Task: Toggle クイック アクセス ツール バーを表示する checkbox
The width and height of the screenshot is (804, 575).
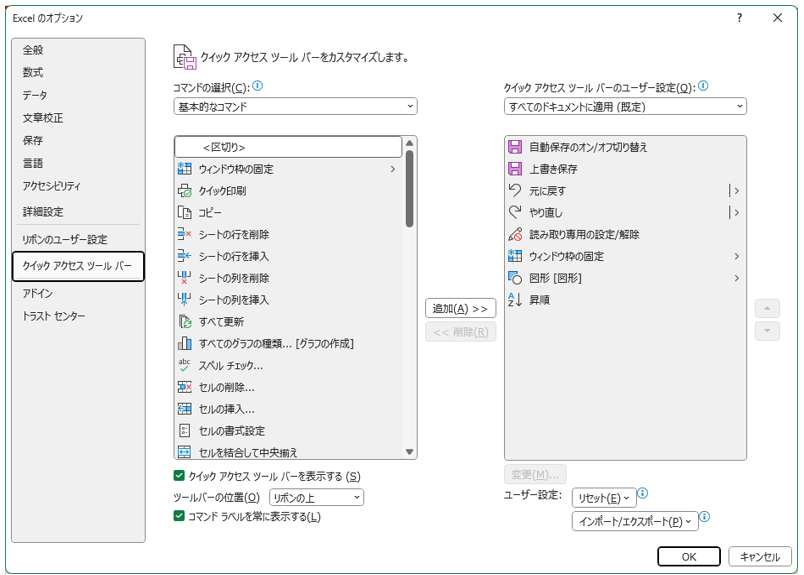Action: point(179,476)
